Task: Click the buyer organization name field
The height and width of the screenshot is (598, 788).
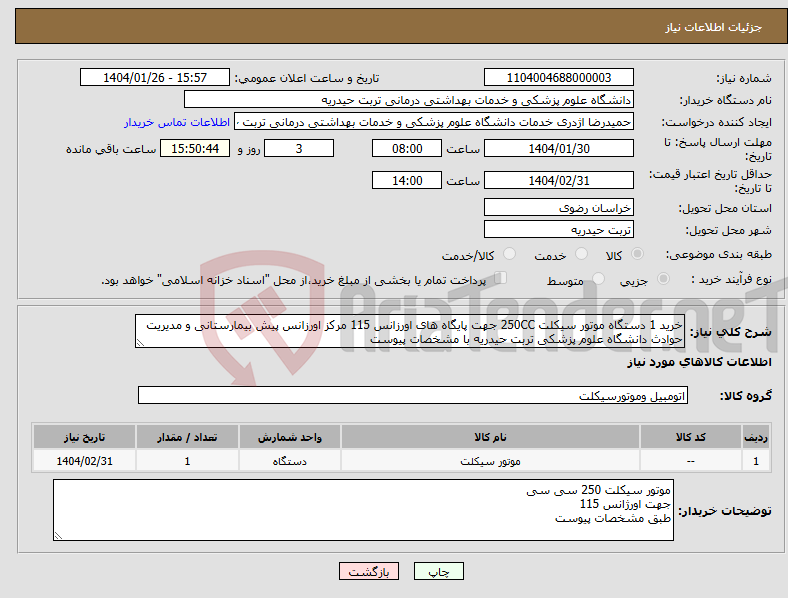Action: point(409,99)
